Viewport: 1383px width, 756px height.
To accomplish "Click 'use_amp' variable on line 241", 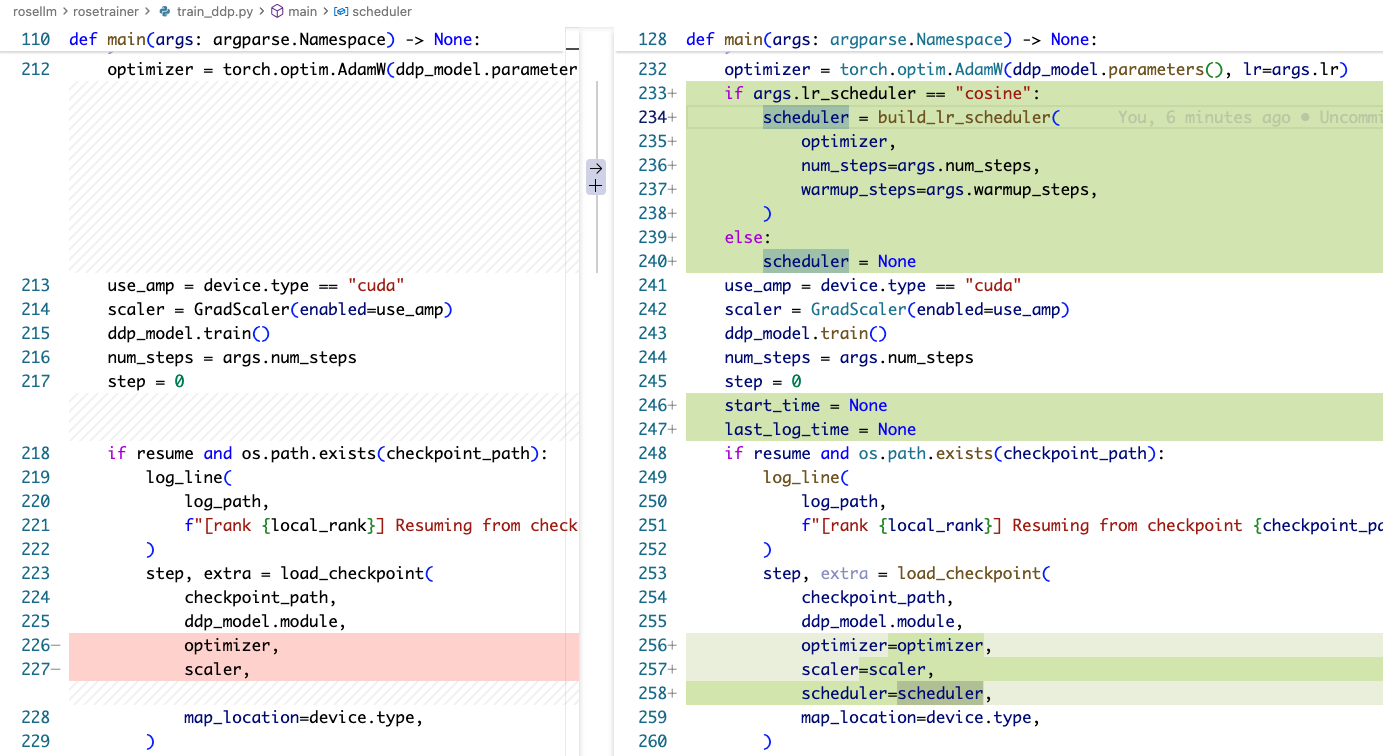I will [x=758, y=285].
